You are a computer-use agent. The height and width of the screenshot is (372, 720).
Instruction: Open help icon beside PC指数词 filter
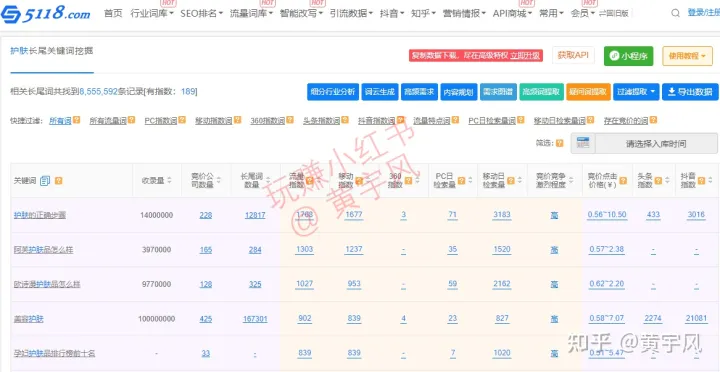(182, 120)
